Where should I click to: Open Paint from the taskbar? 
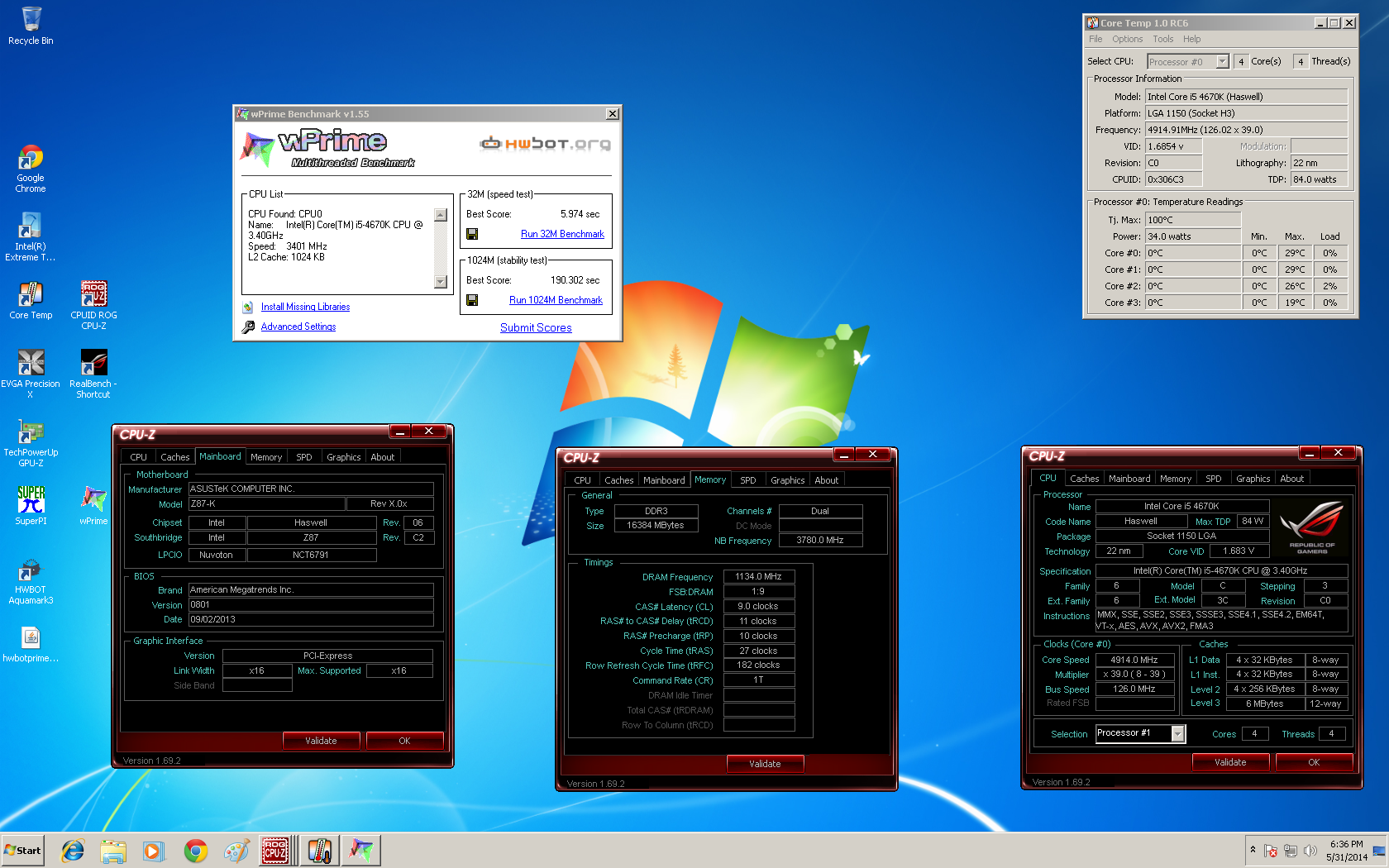[x=236, y=850]
